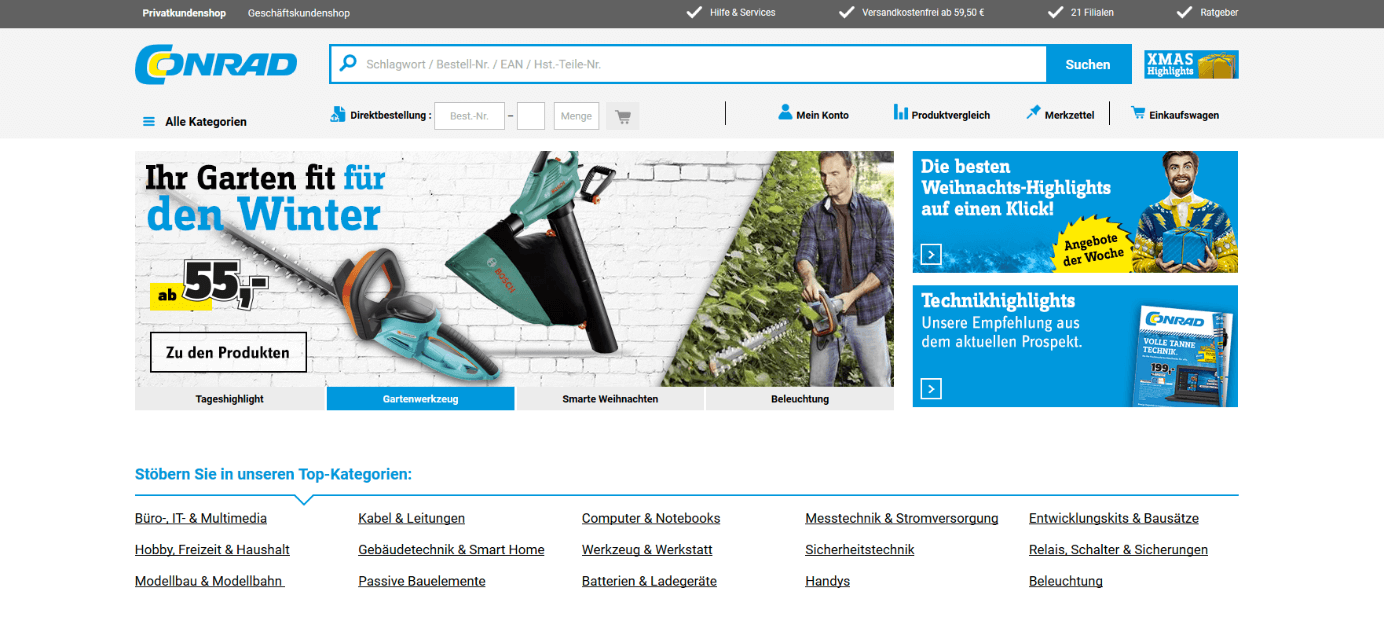Viewport: 1384px width, 643px height.
Task: Focus the Menge quantity field
Action: point(576,116)
